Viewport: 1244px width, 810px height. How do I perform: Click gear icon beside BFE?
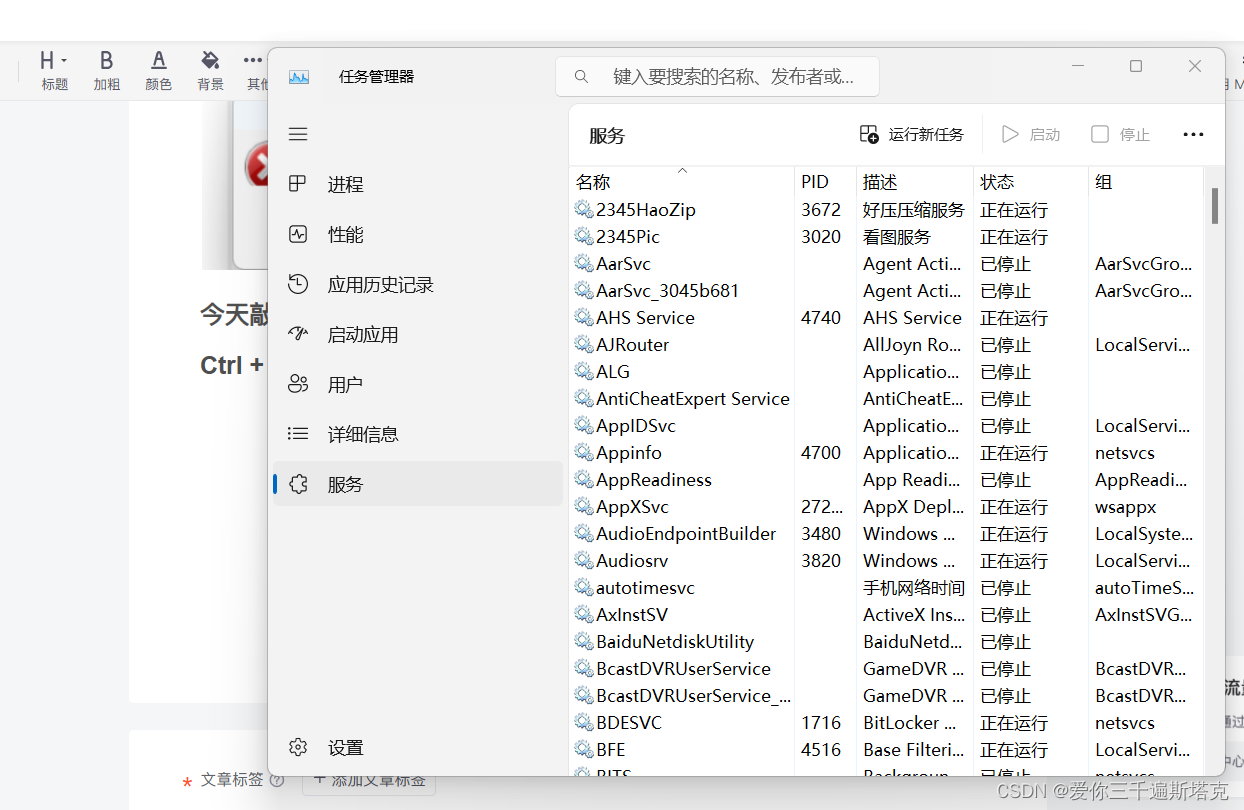(x=584, y=749)
